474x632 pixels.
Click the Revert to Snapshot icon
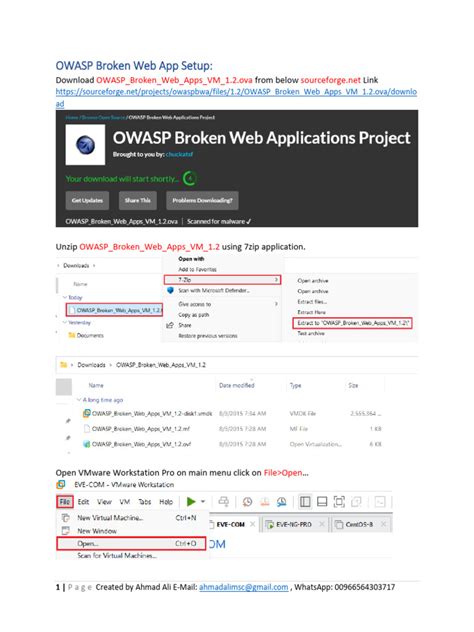click(265, 502)
